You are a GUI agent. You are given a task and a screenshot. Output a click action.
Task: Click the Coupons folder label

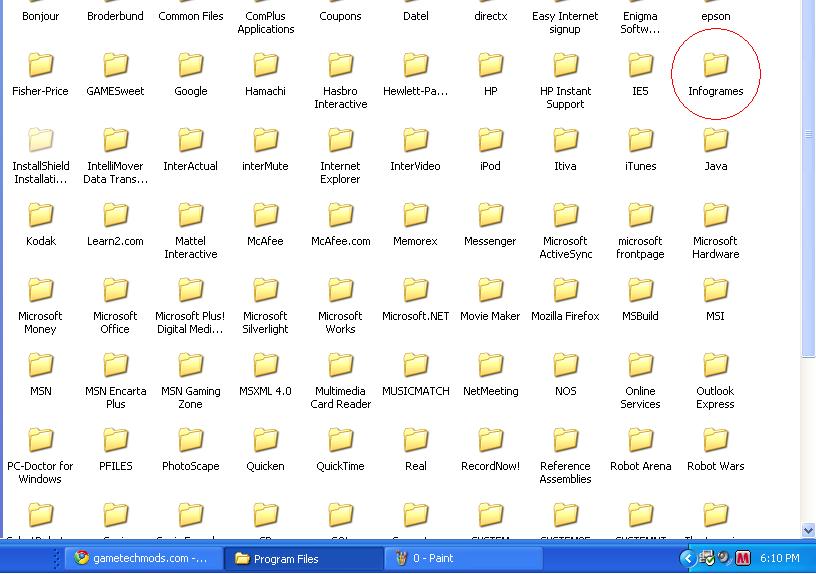point(340,16)
